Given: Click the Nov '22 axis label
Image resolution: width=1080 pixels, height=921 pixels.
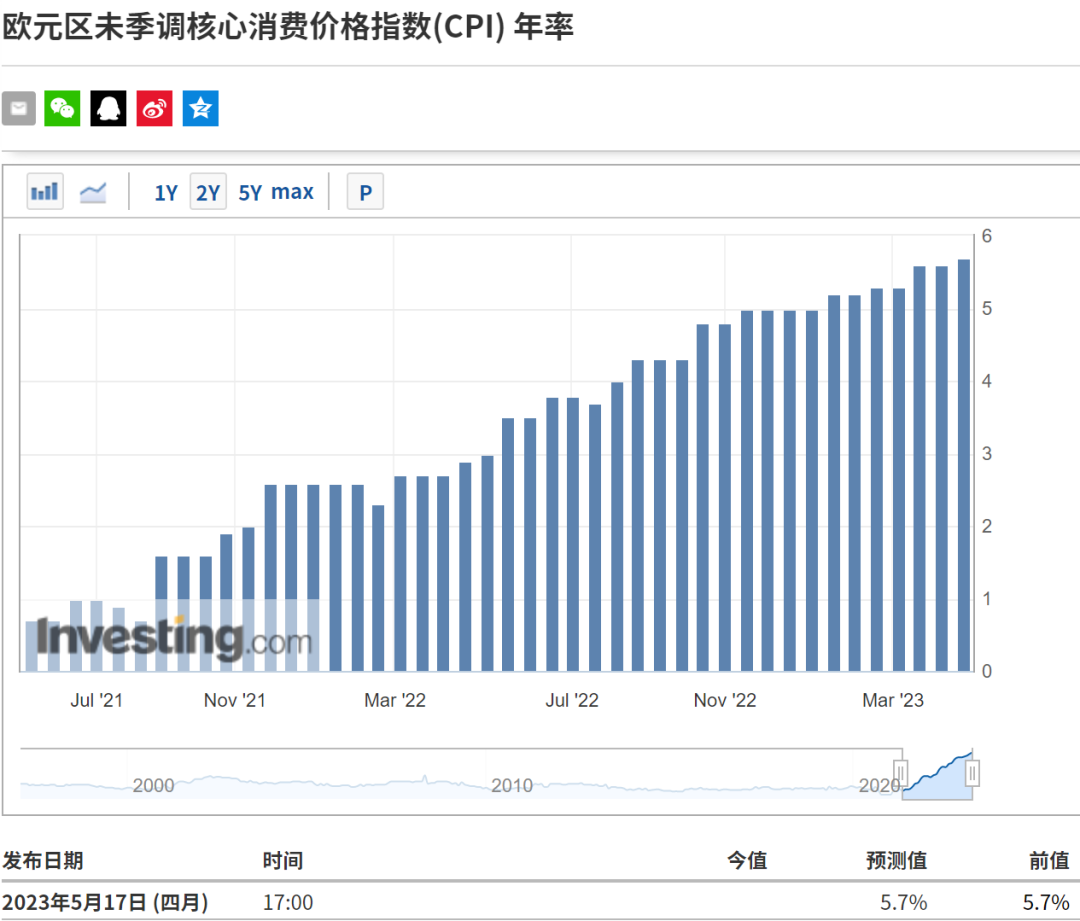Looking at the screenshot, I should click(725, 701).
